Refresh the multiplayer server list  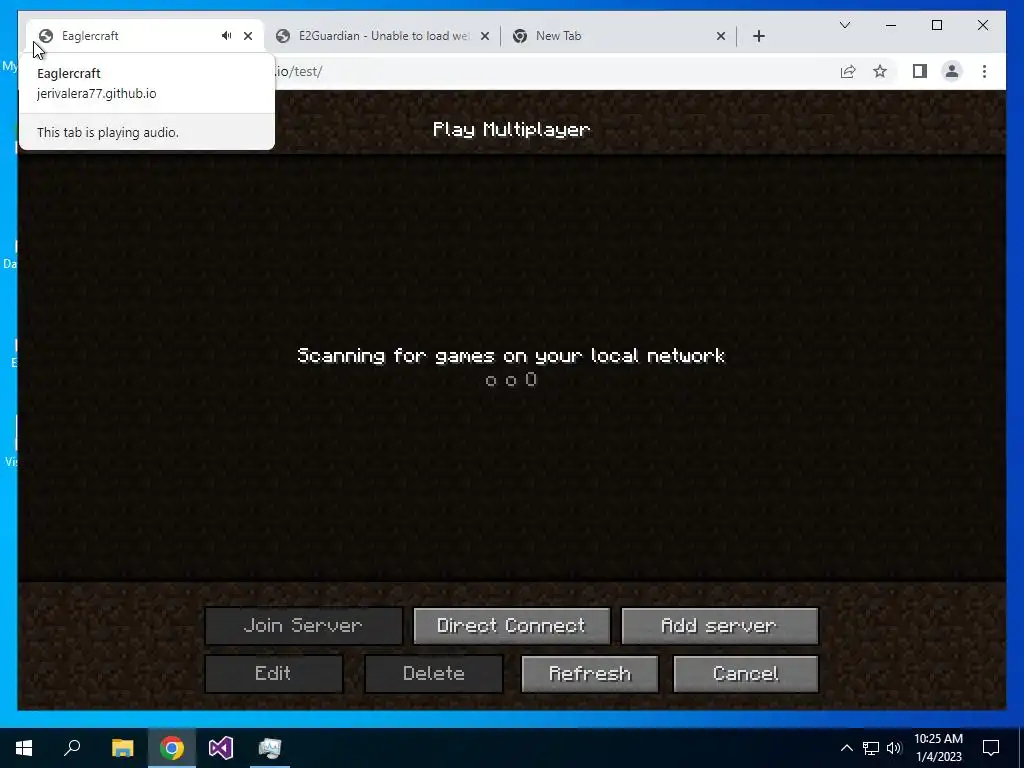(x=590, y=674)
